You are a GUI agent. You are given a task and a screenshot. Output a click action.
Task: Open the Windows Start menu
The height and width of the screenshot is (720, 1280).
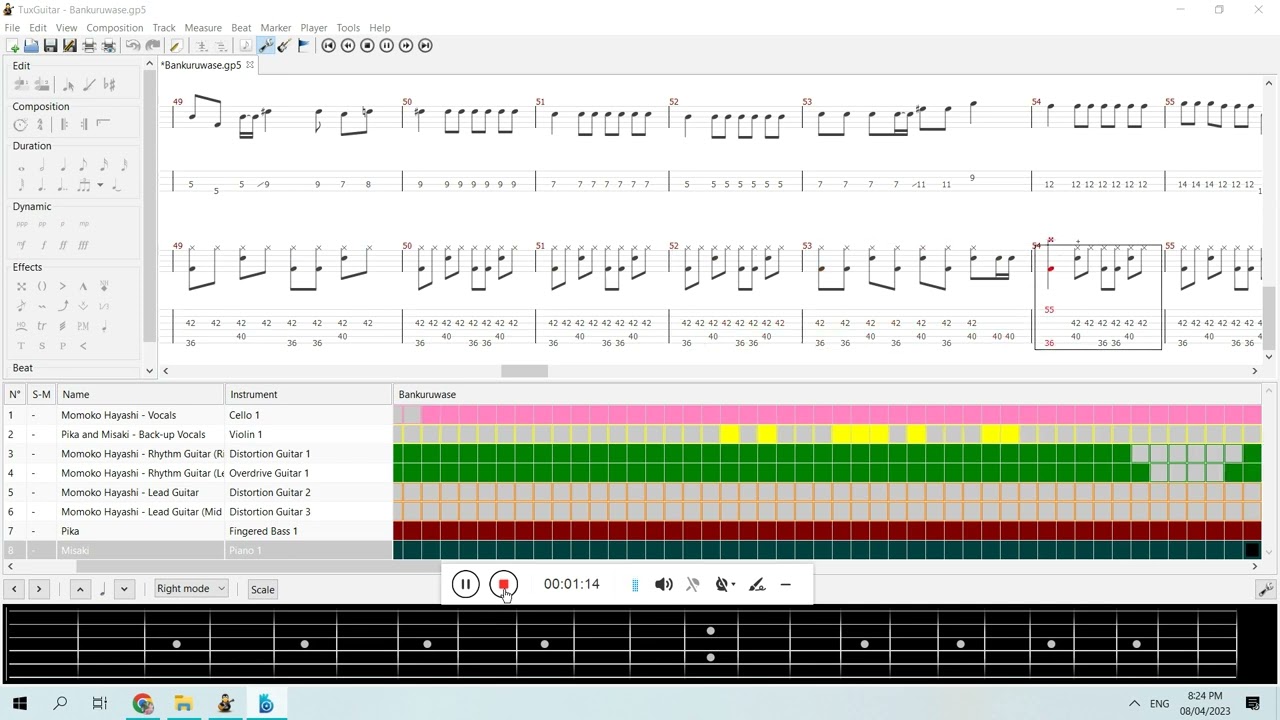tap(19, 704)
